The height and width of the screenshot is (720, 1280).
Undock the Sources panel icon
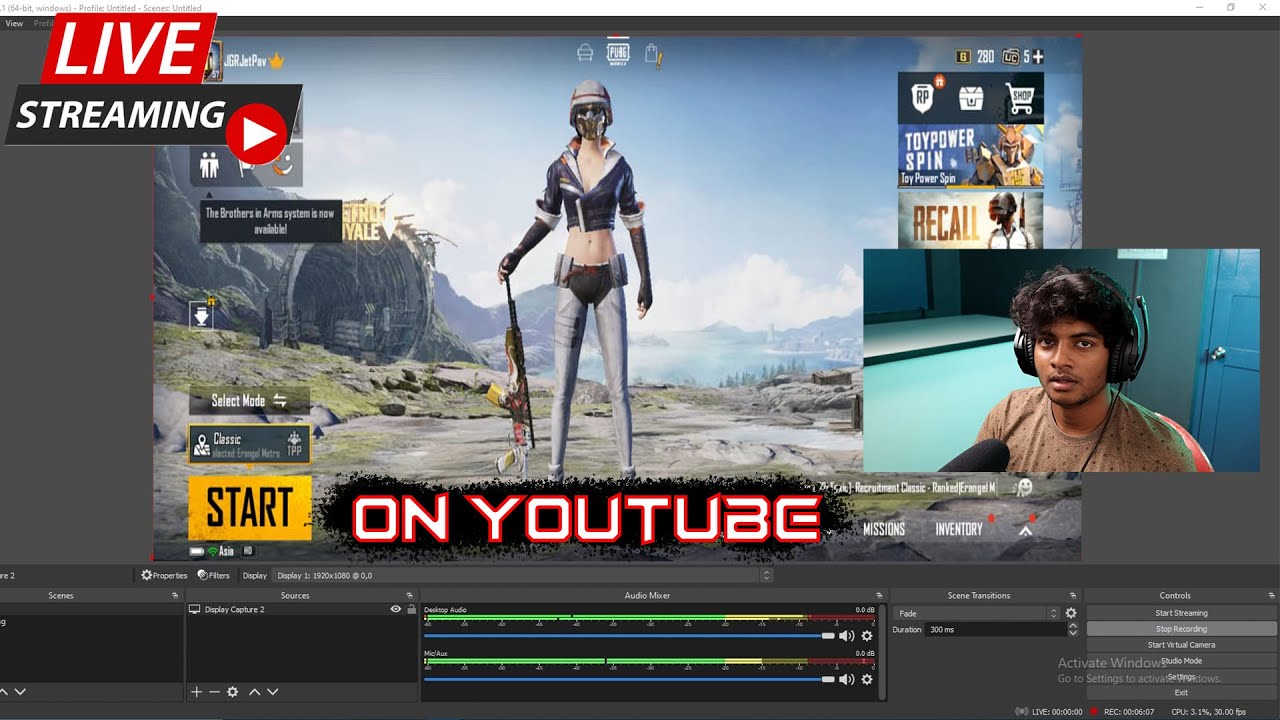coord(409,595)
